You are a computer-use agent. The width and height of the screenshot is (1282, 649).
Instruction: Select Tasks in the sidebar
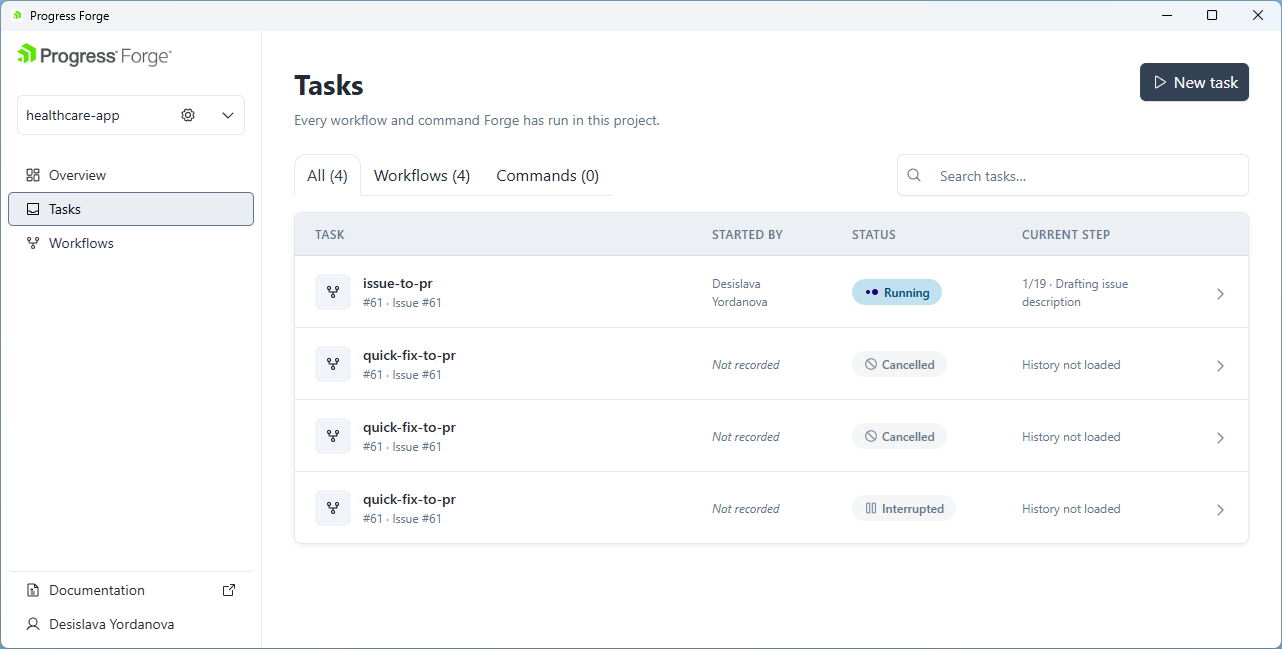click(x=131, y=209)
